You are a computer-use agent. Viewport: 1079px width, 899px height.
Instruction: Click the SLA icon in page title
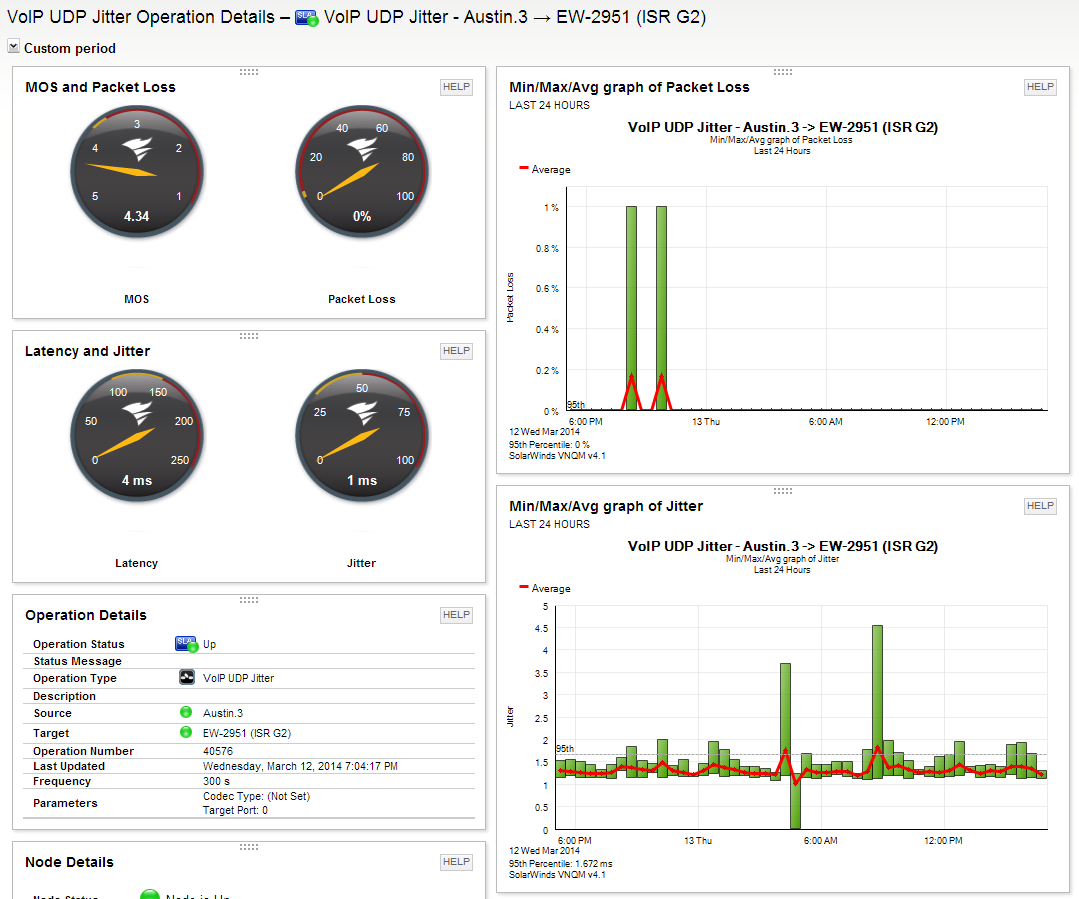click(x=306, y=19)
